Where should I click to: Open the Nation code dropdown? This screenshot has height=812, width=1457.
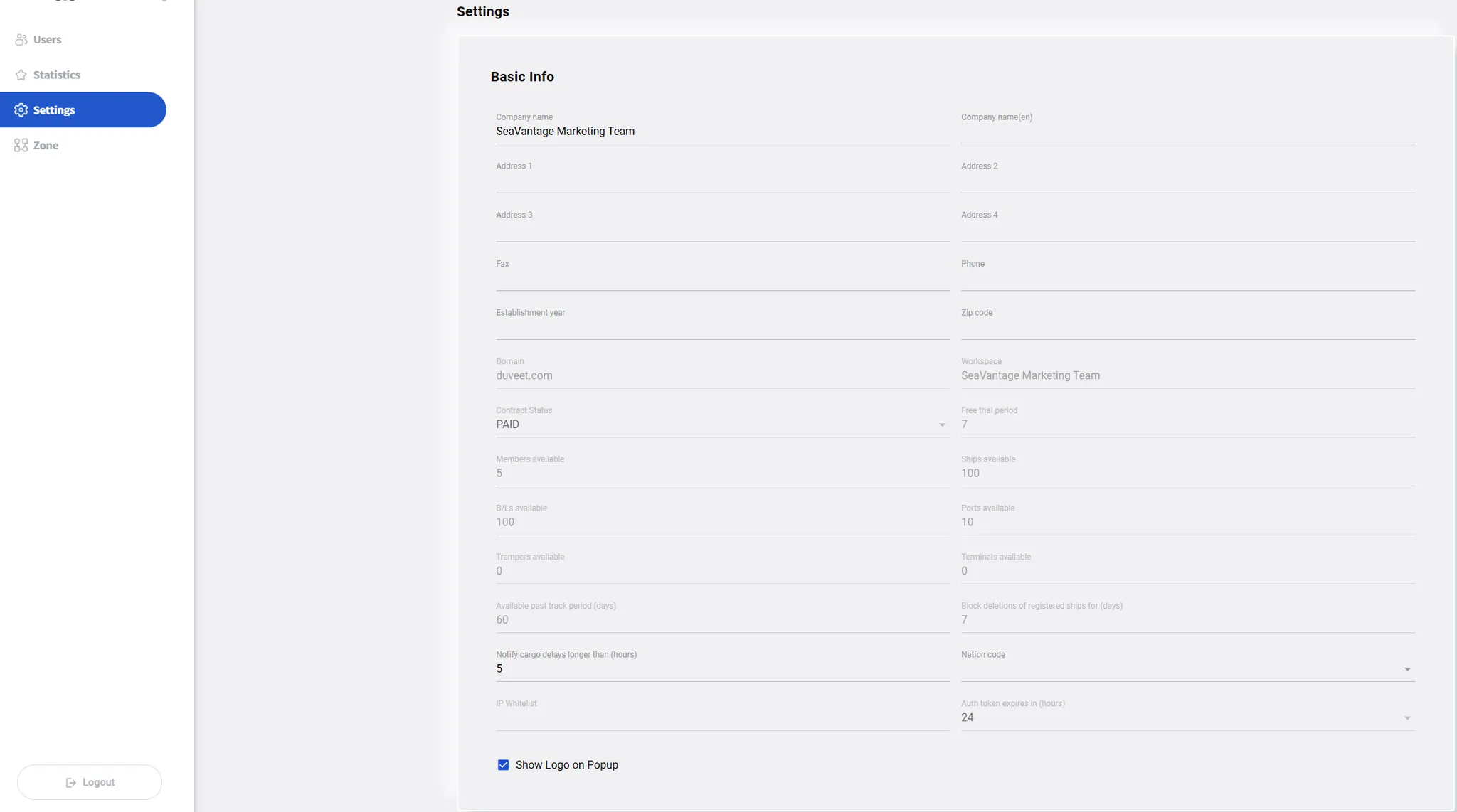[x=1406, y=669]
